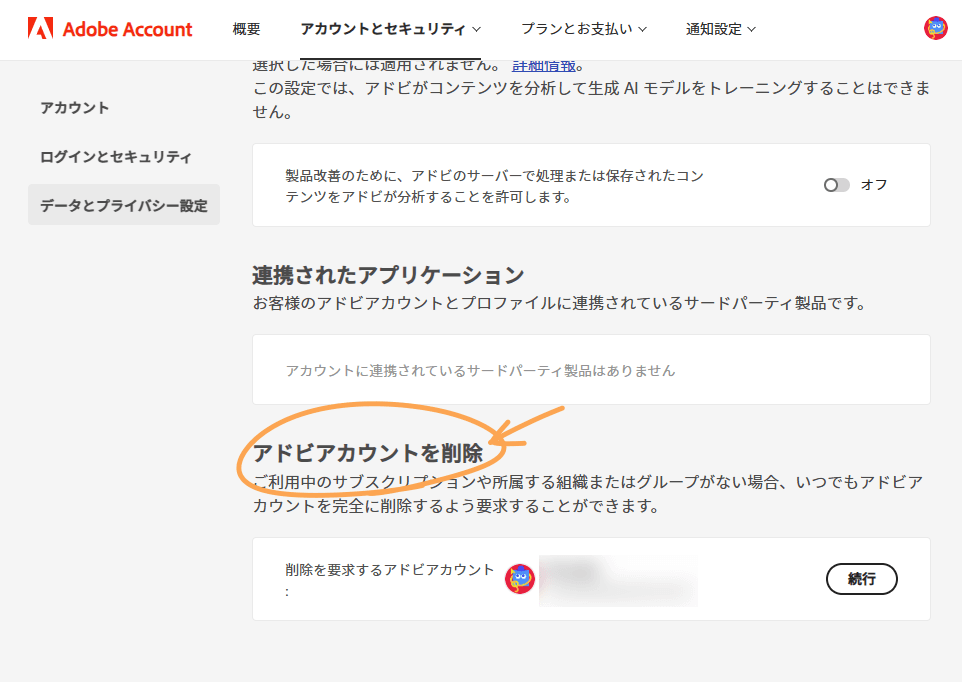Click the 連携されたアプリケーション heading
Image resolution: width=962 pixels, height=682 pixels.
tap(388, 275)
